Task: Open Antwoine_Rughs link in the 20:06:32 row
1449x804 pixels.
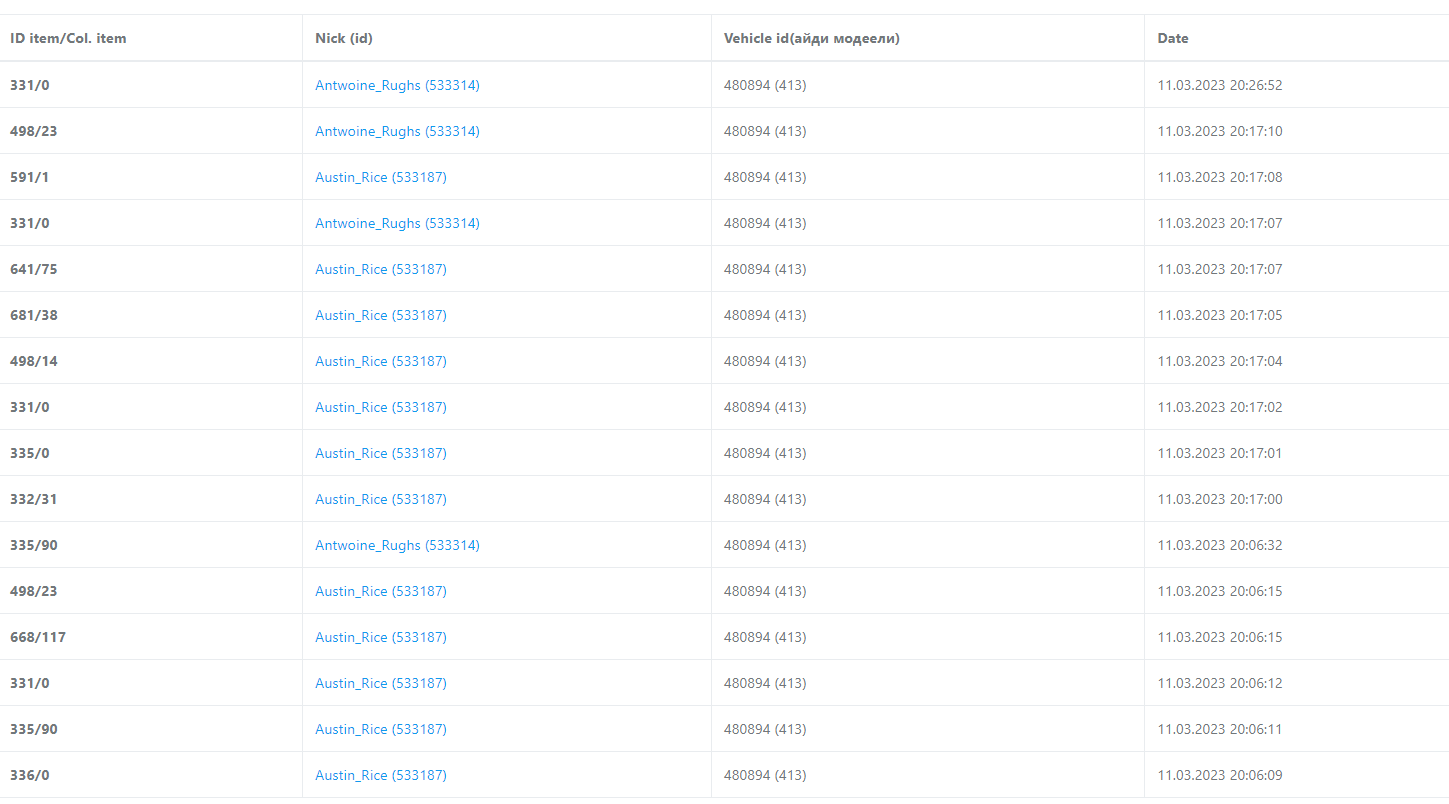Action: pyautogui.click(x=397, y=546)
